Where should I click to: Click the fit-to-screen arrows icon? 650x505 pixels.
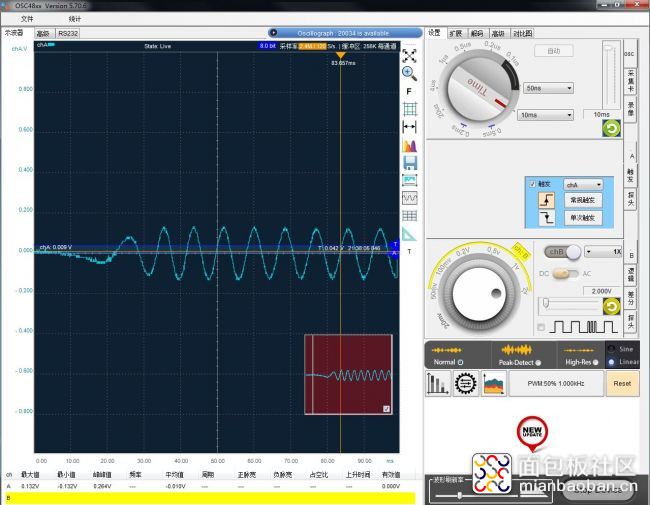click(409, 56)
